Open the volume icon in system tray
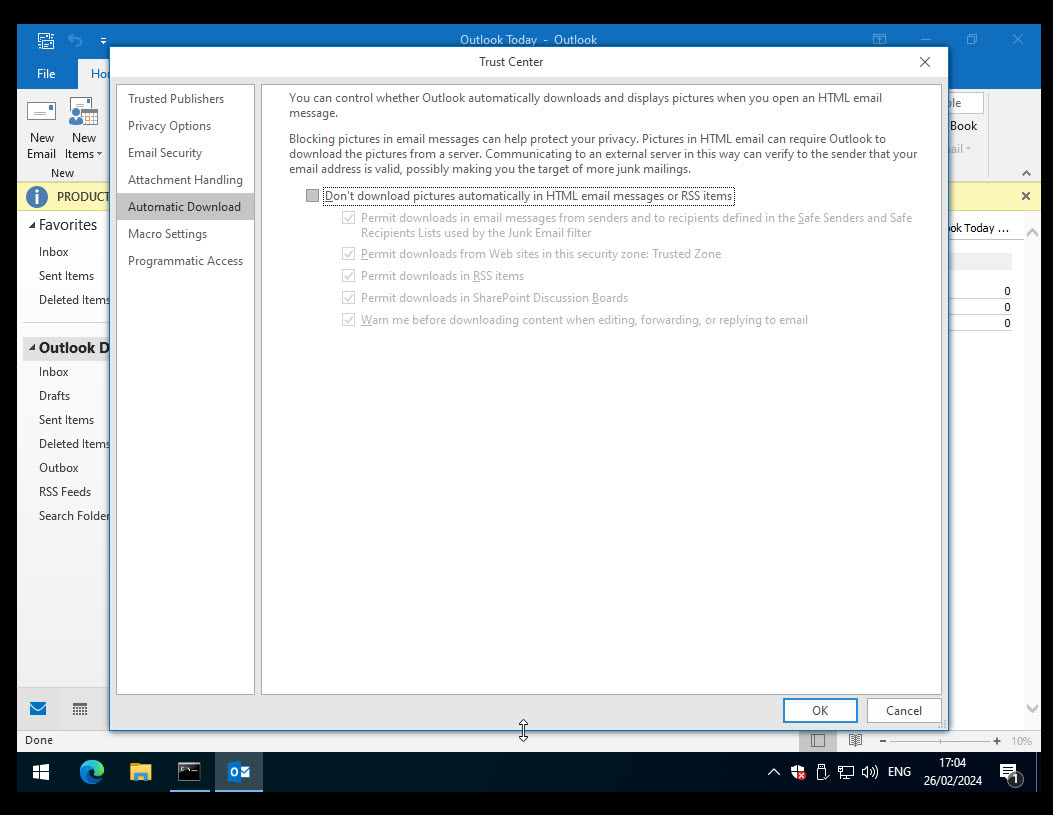 tap(869, 771)
